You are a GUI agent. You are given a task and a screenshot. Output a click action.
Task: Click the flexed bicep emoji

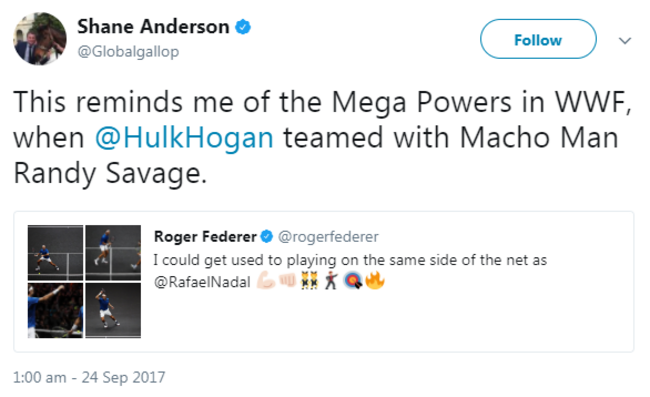point(266,281)
